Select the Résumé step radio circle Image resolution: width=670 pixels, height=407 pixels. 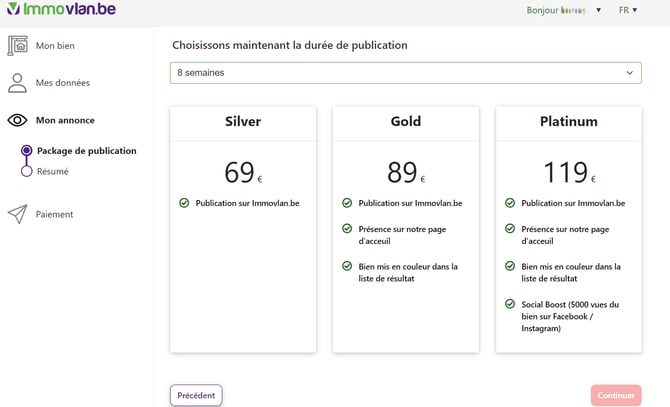point(27,172)
